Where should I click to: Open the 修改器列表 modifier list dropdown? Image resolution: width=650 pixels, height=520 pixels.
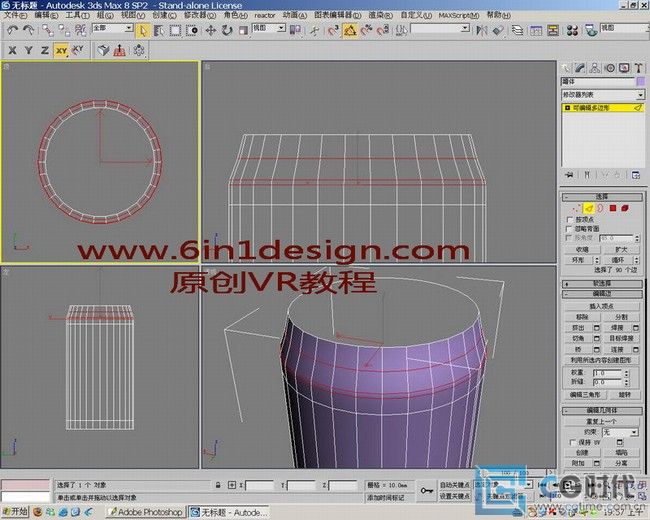pos(603,95)
